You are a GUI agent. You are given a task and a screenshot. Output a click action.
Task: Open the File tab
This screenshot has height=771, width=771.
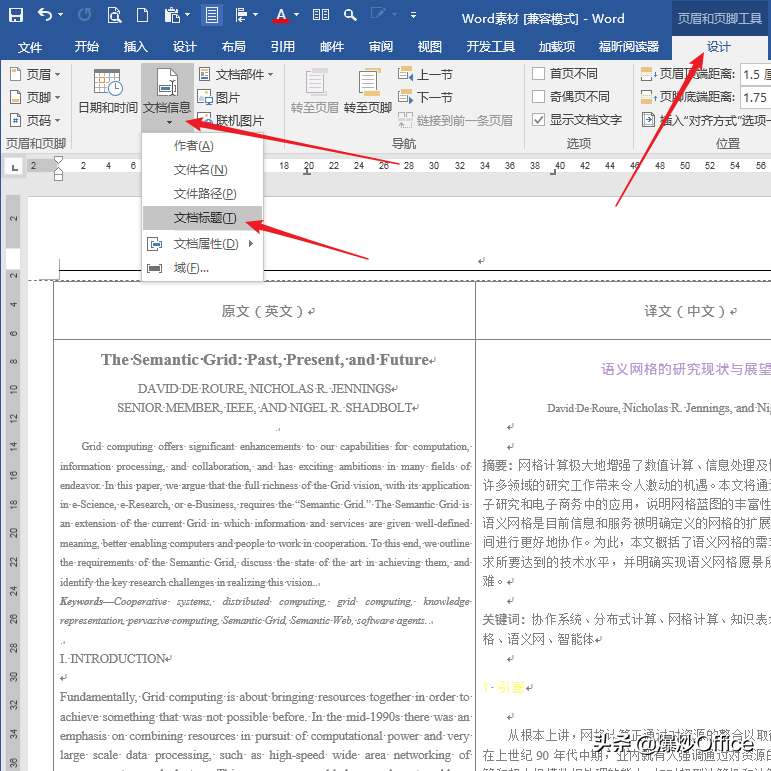pyautogui.click(x=30, y=48)
